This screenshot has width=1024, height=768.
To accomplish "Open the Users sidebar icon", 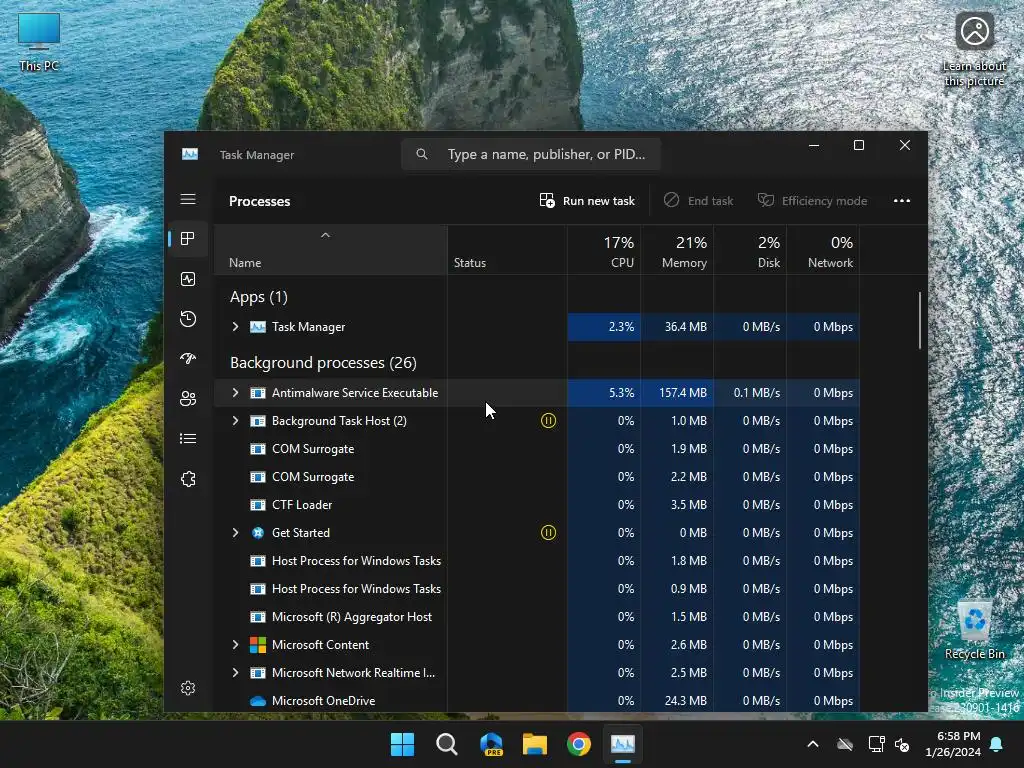I will pos(188,399).
